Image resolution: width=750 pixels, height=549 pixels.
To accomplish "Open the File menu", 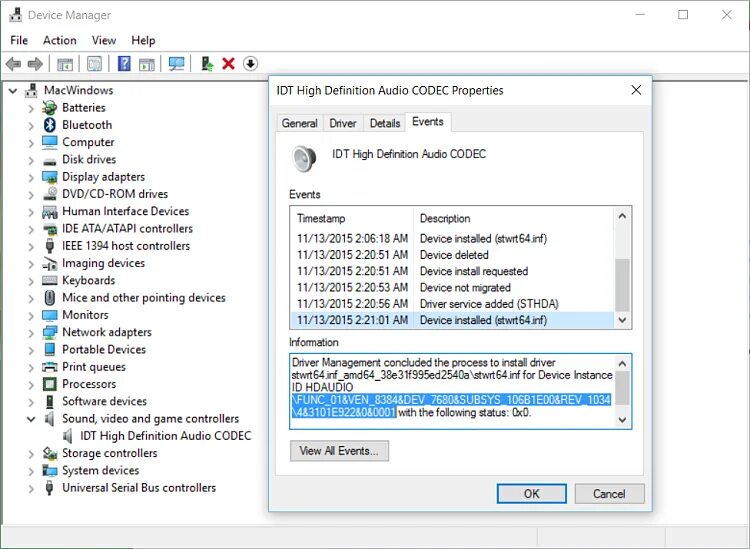I will [x=19, y=41].
